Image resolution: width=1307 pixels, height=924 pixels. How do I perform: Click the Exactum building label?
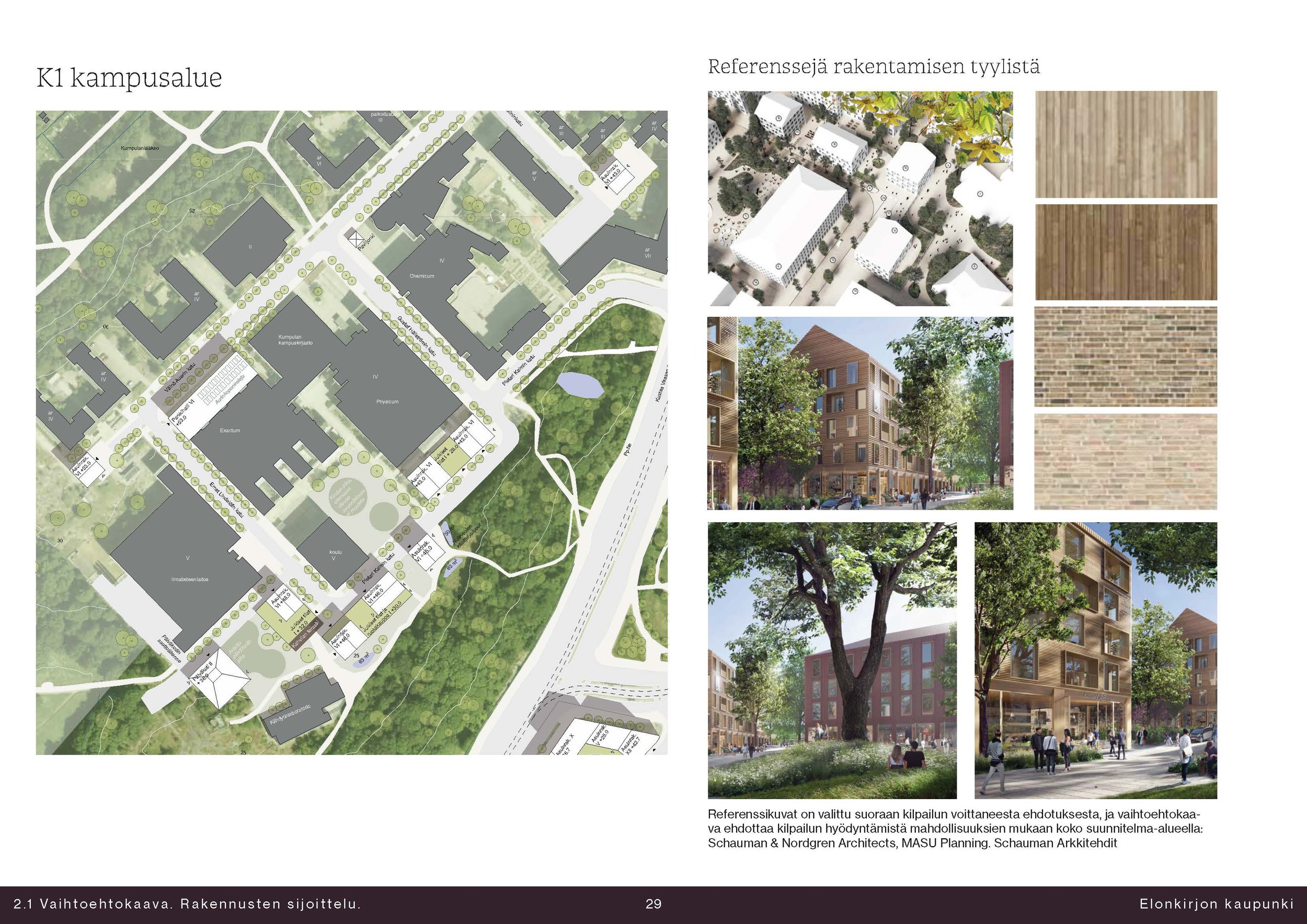point(230,431)
